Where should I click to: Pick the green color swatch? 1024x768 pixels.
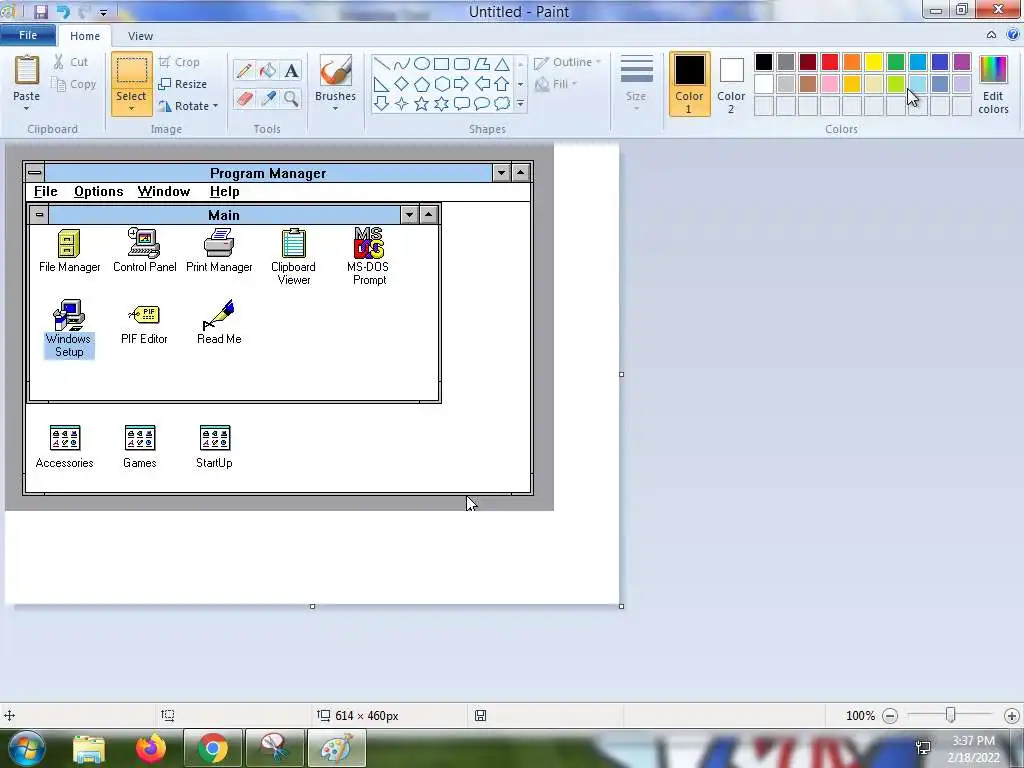[896, 62]
